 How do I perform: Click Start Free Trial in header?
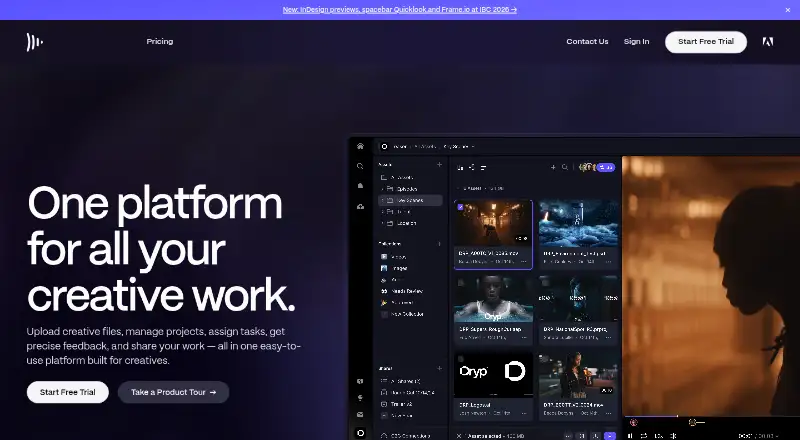click(x=706, y=42)
